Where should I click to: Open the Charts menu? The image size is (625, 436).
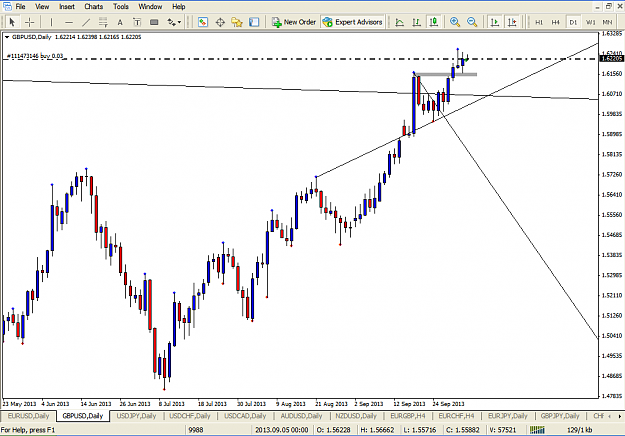[x=94, y=6]
